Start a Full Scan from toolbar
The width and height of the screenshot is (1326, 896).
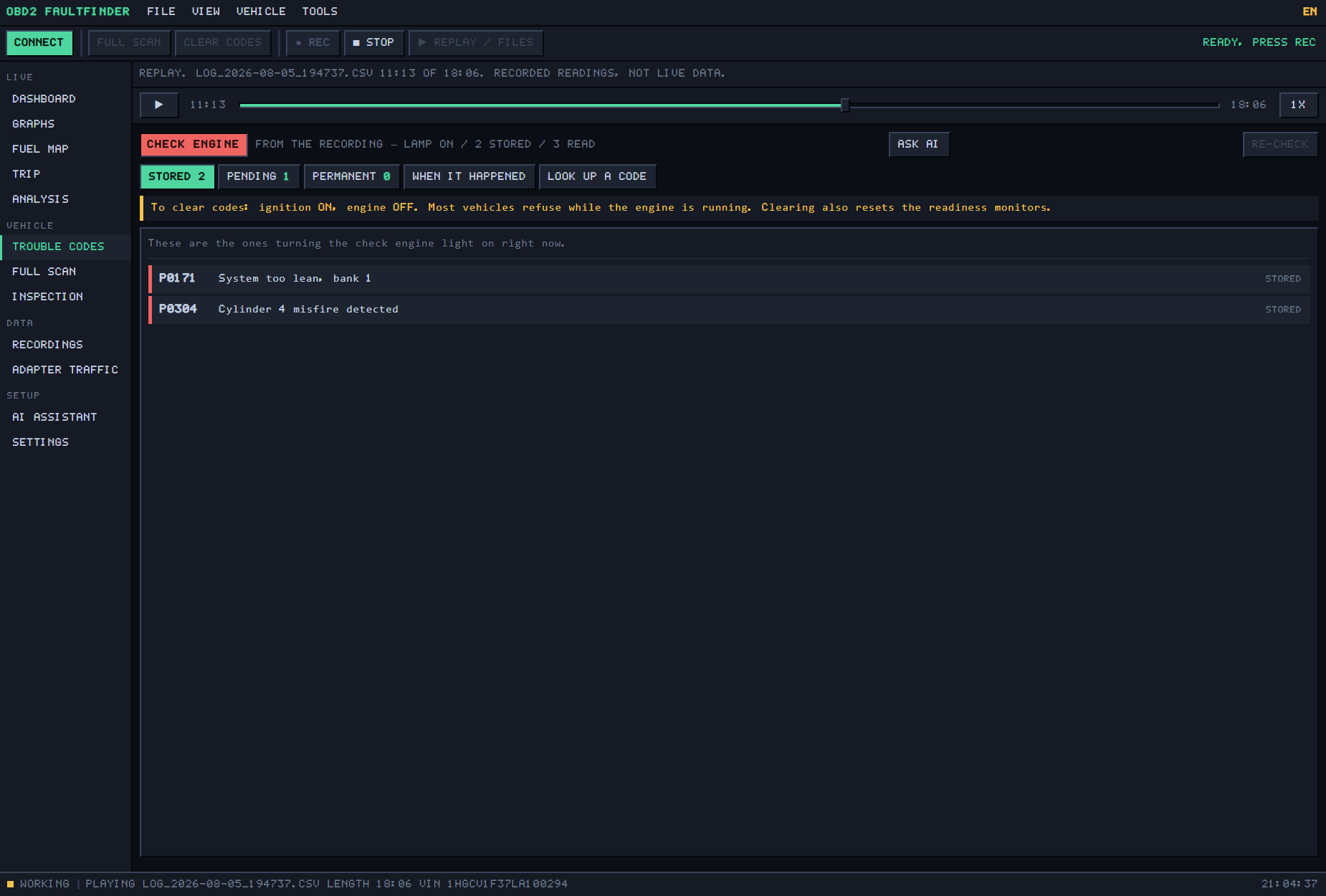coord(129,42)
